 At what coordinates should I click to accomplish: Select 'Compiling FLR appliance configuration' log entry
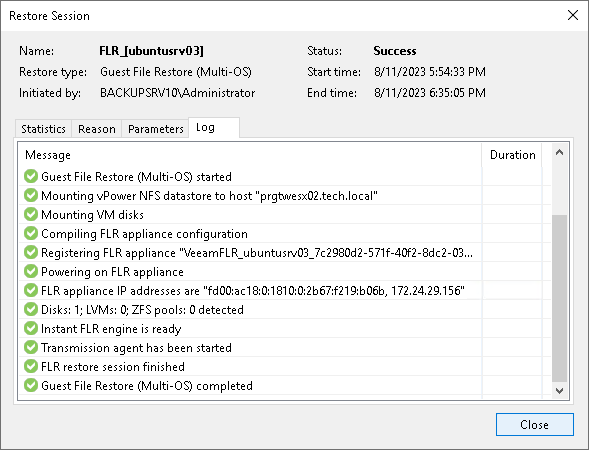pos(285,233)
